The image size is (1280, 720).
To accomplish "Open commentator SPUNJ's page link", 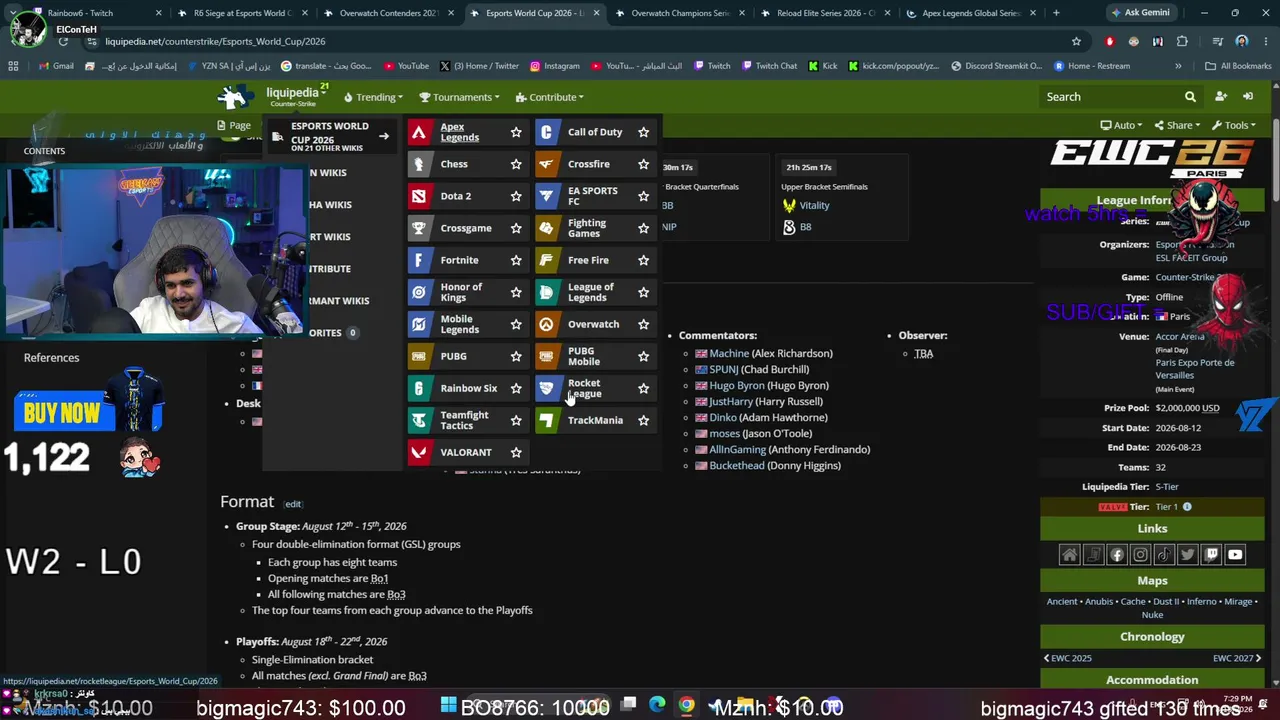I will pyautogui.click(x=723, y=369).
